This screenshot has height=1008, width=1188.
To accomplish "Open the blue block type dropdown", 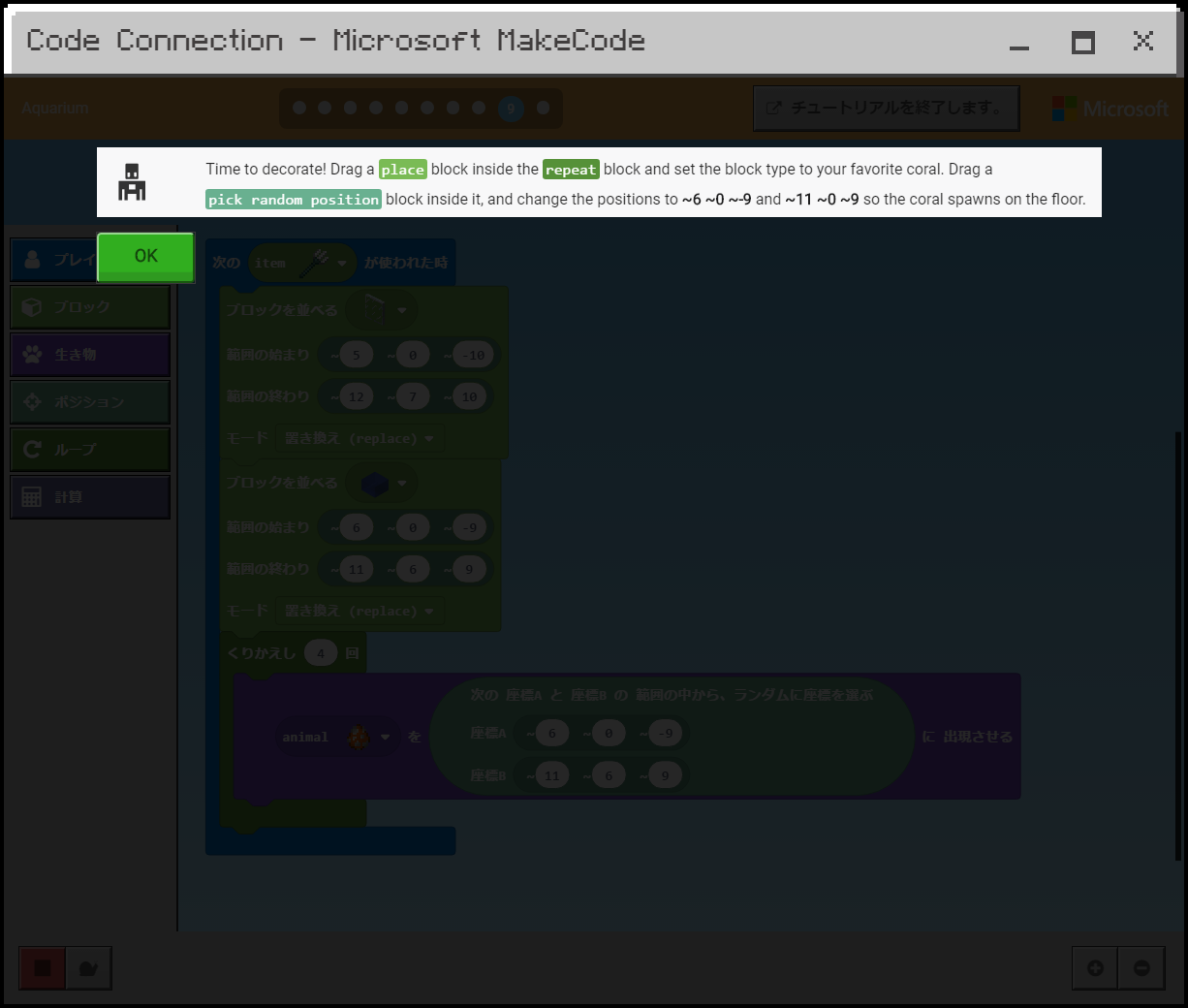I will [385, 483].
